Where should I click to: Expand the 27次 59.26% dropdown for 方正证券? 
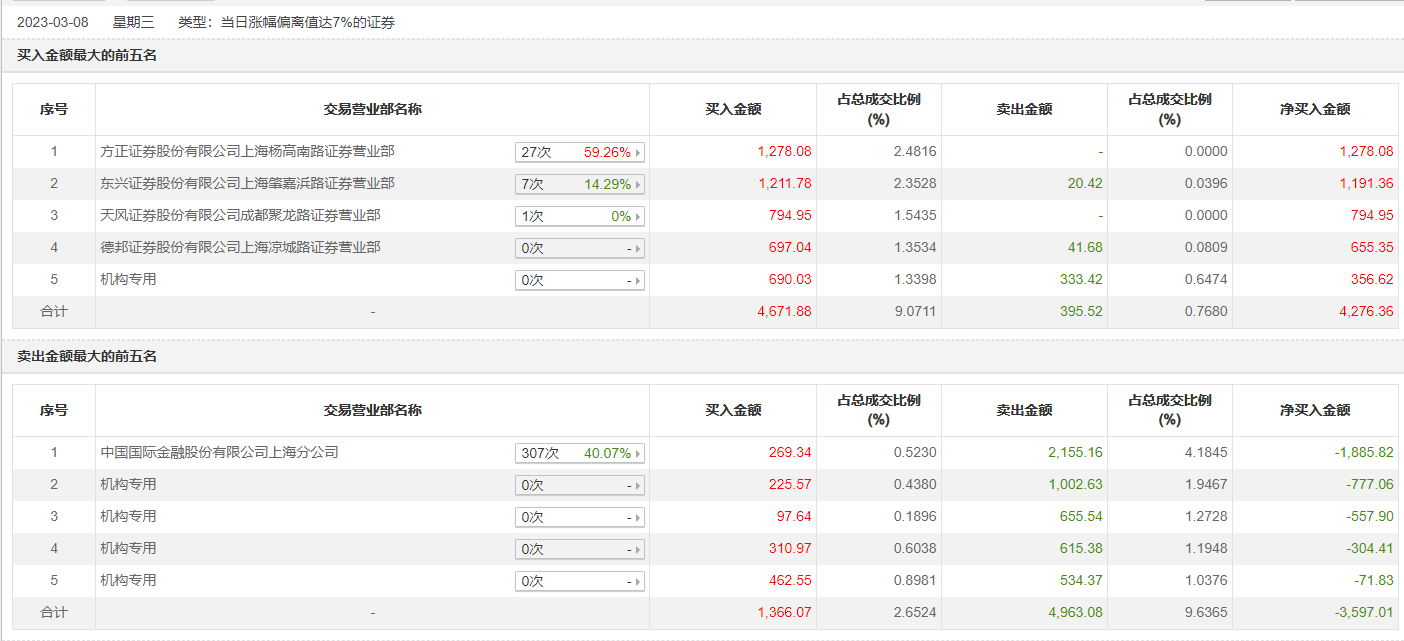(580, 153)
